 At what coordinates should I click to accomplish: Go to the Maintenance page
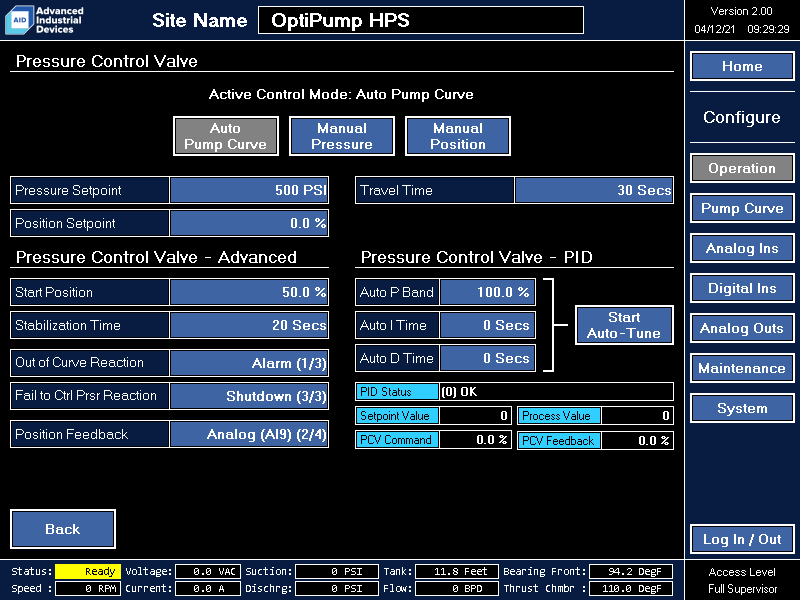point(742,368)
